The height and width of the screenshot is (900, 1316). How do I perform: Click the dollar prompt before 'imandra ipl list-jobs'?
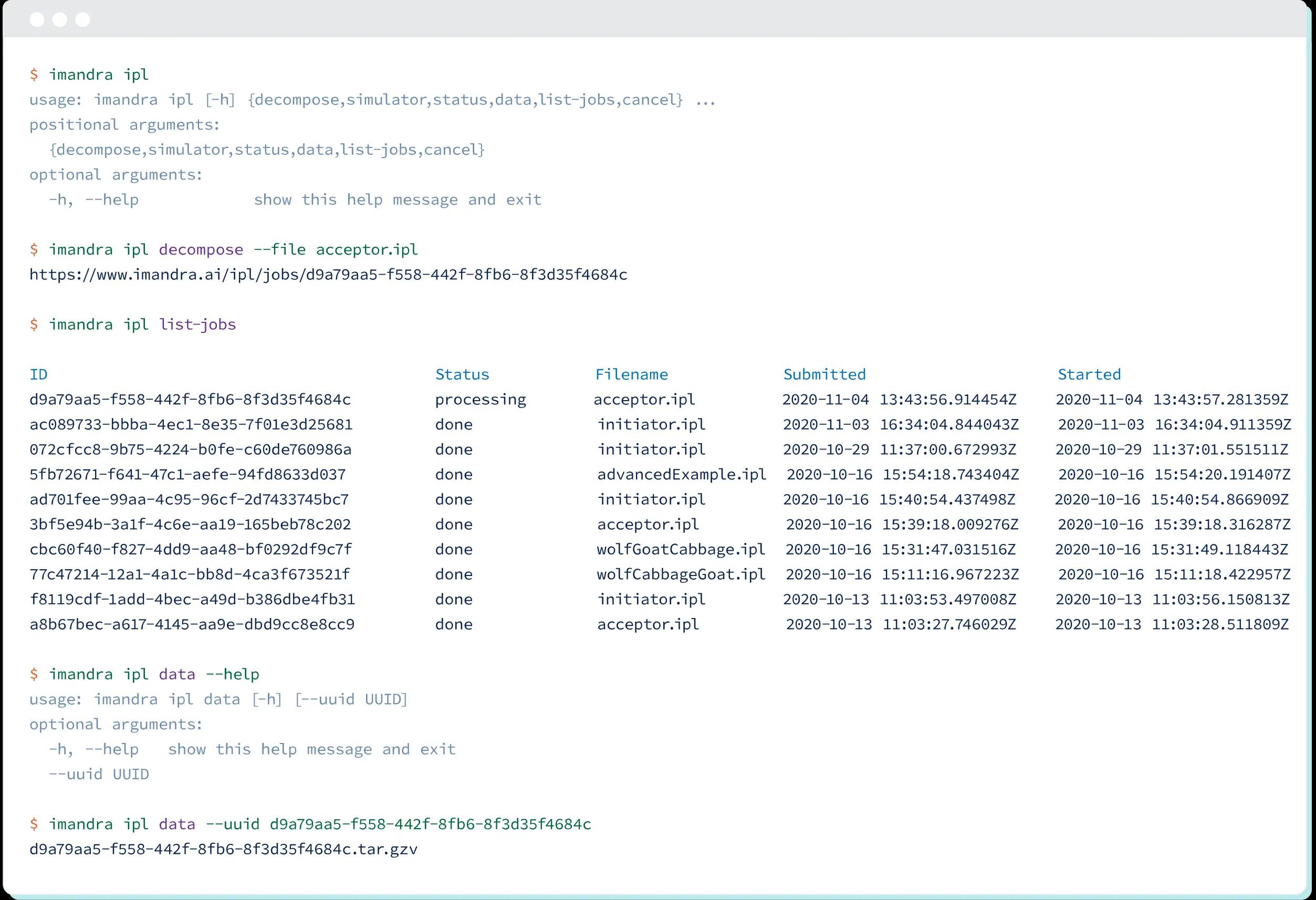(x=34, y=325)
